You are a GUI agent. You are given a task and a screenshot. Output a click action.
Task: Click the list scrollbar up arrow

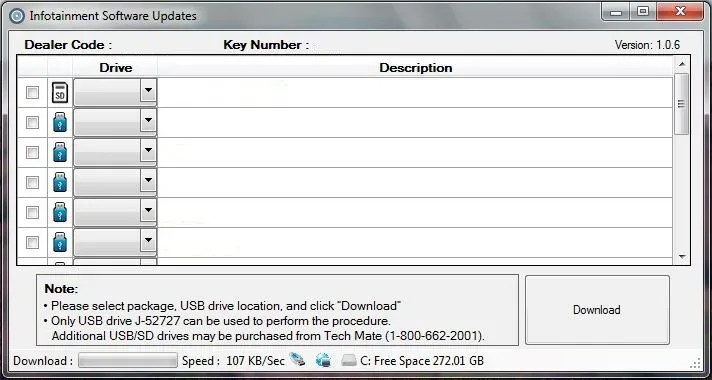pos(682,63)
